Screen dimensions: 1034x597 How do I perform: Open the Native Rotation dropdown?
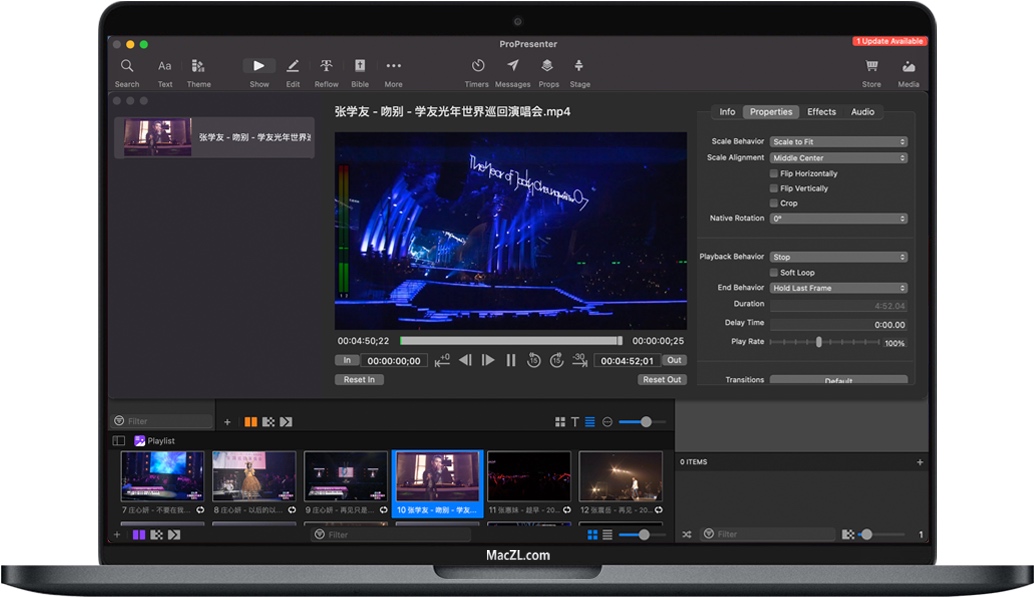tap(839, 218)
